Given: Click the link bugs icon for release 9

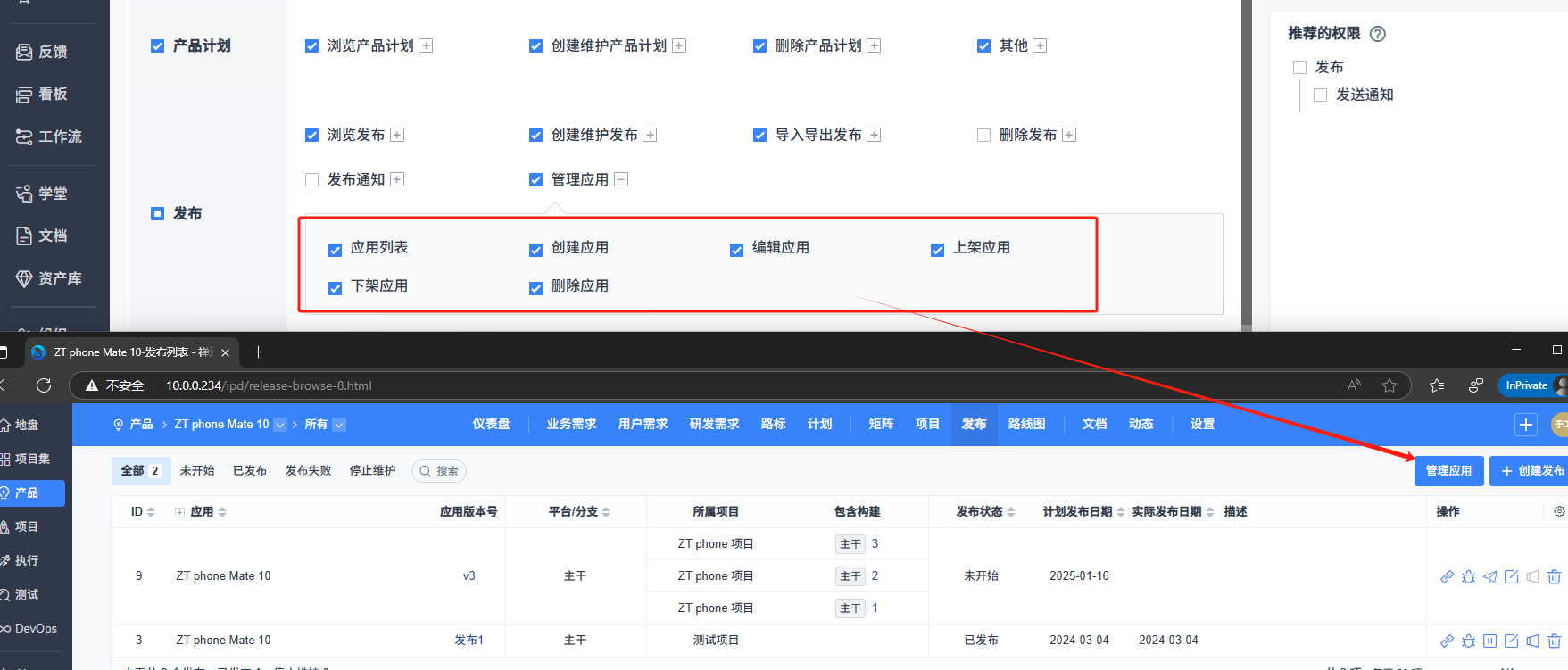Looking at the screenshot, I should [1469, 576].
